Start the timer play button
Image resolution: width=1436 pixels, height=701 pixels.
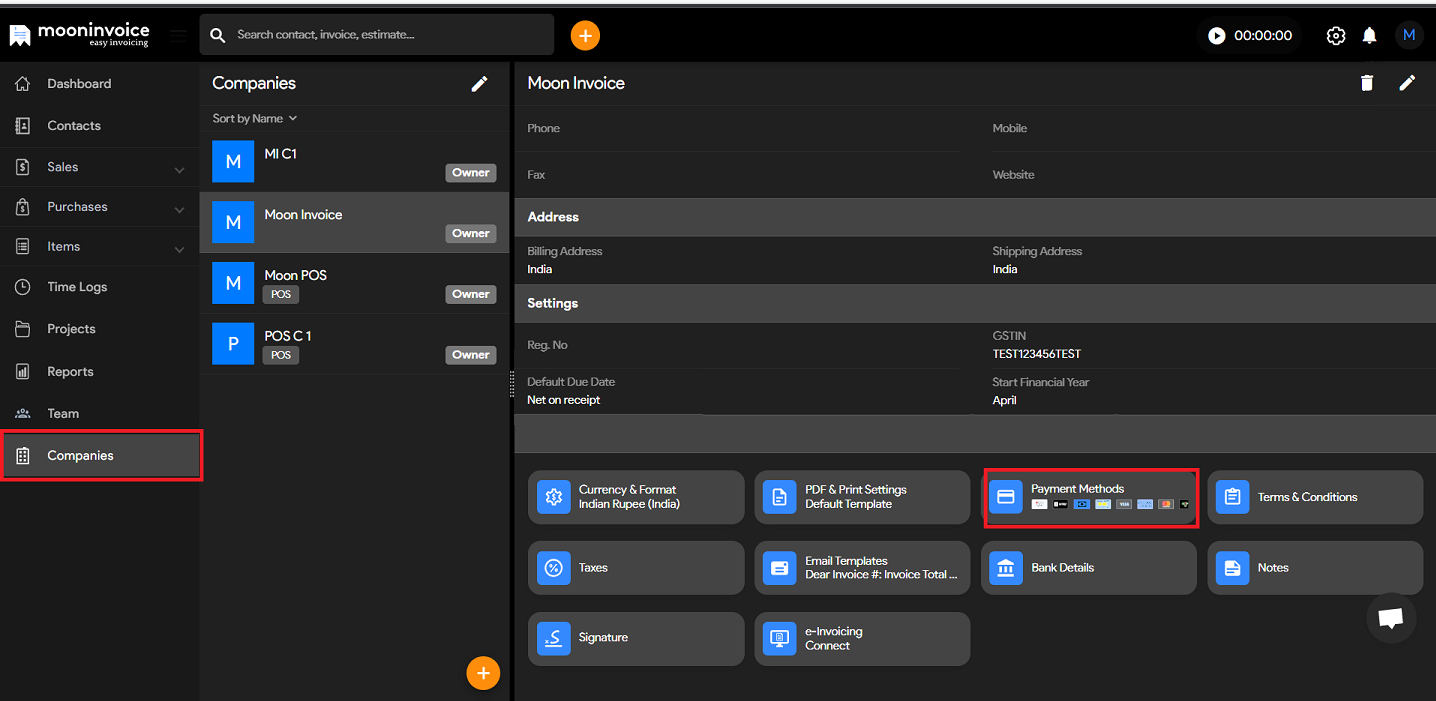tap(1217, 35)
